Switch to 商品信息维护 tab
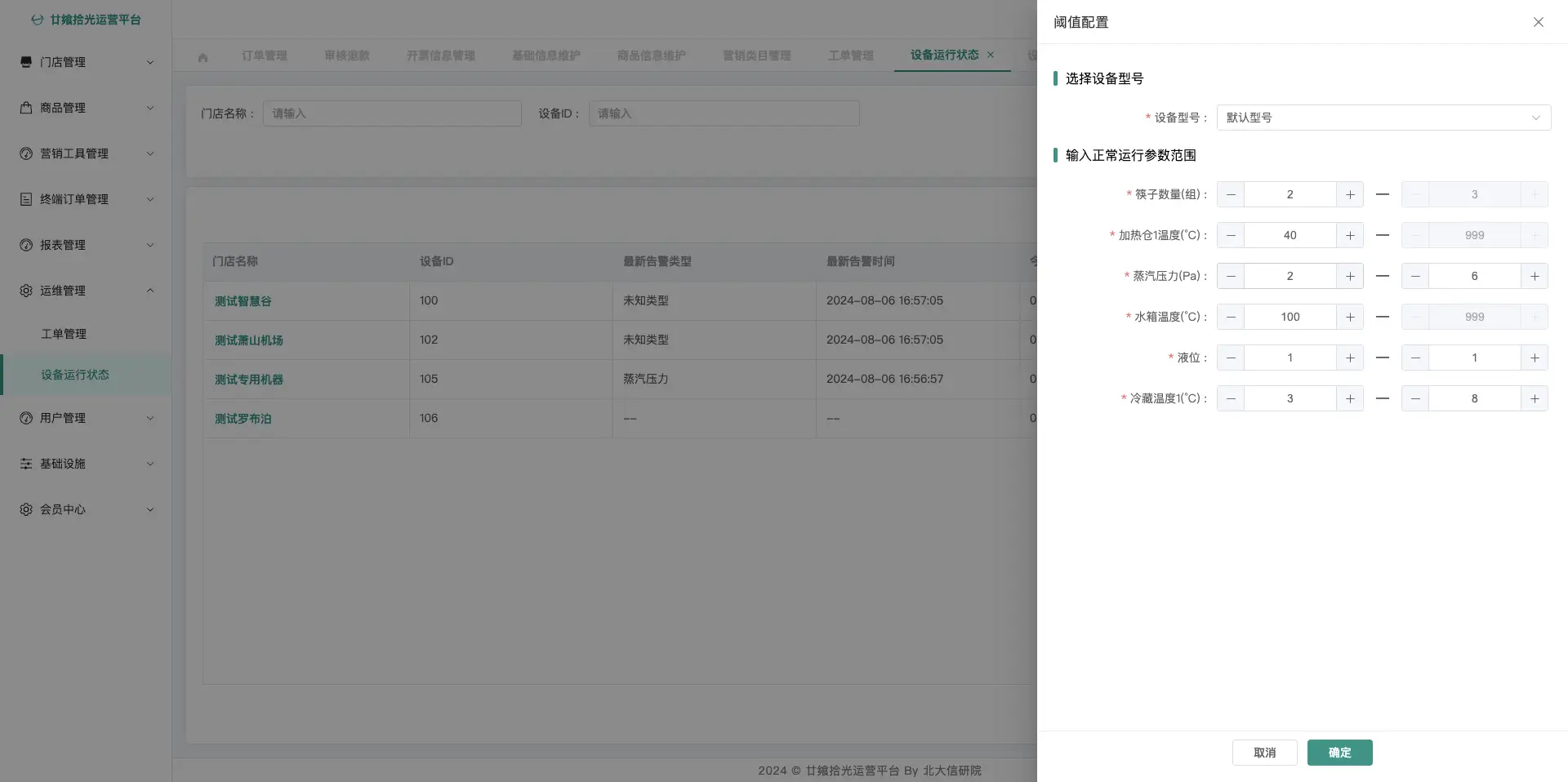 tap(652, 56)
